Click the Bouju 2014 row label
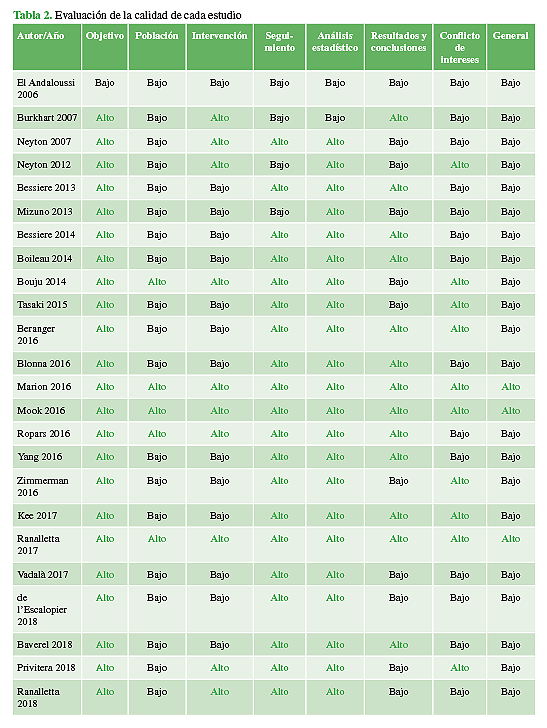The width and height of the screenshot is (547, 728). 41,282
